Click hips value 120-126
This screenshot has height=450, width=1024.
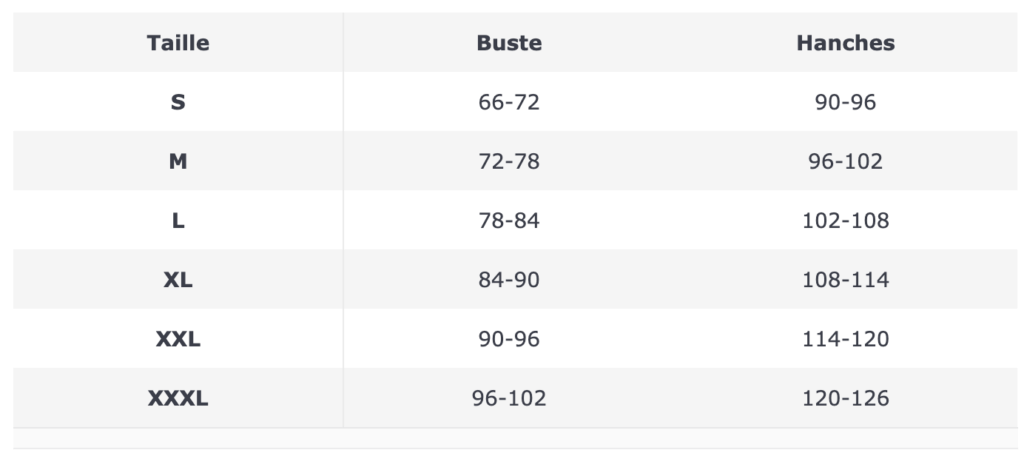tap(845, 398)
